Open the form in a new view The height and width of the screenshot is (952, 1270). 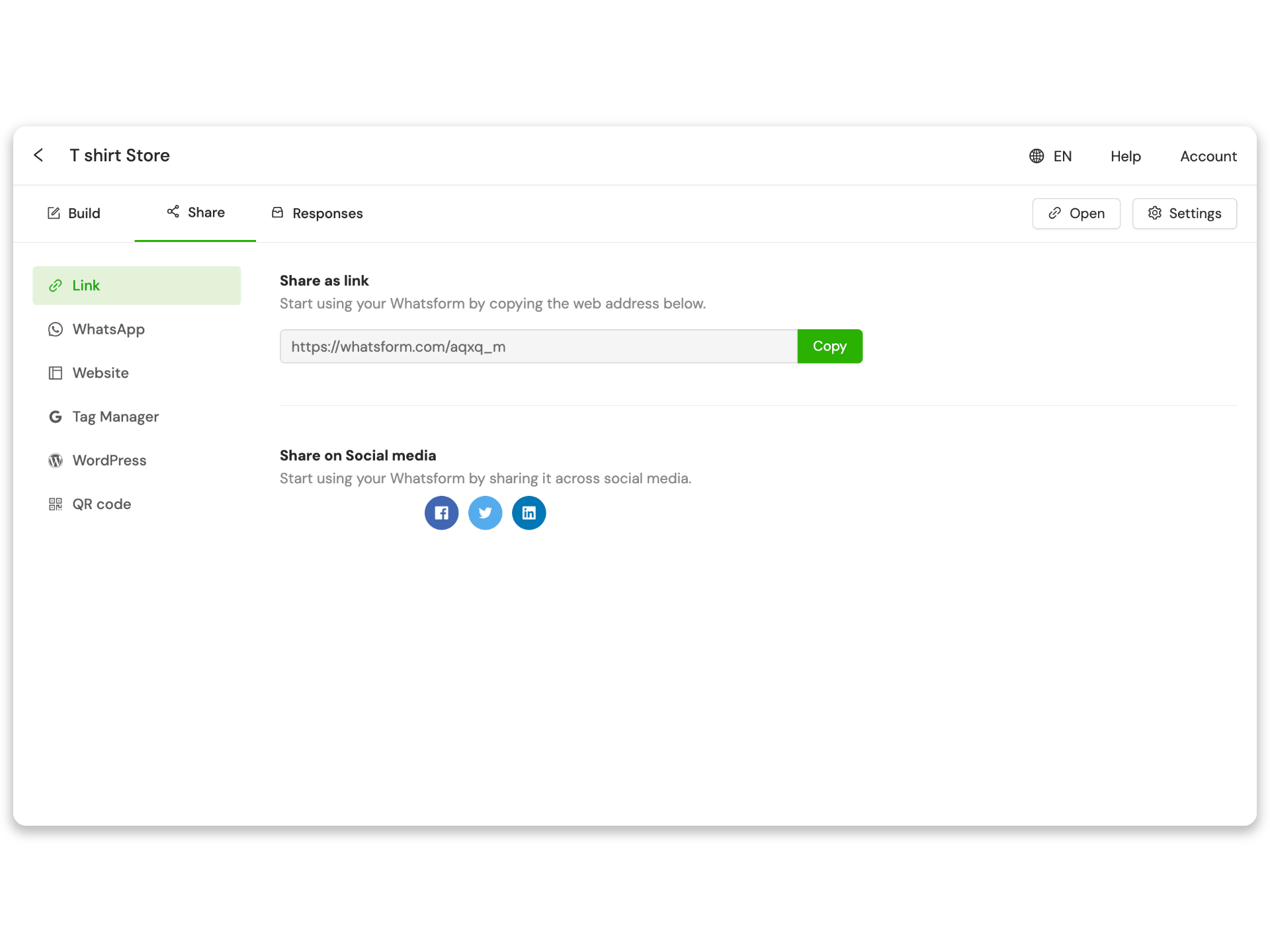click(1076, 213)
